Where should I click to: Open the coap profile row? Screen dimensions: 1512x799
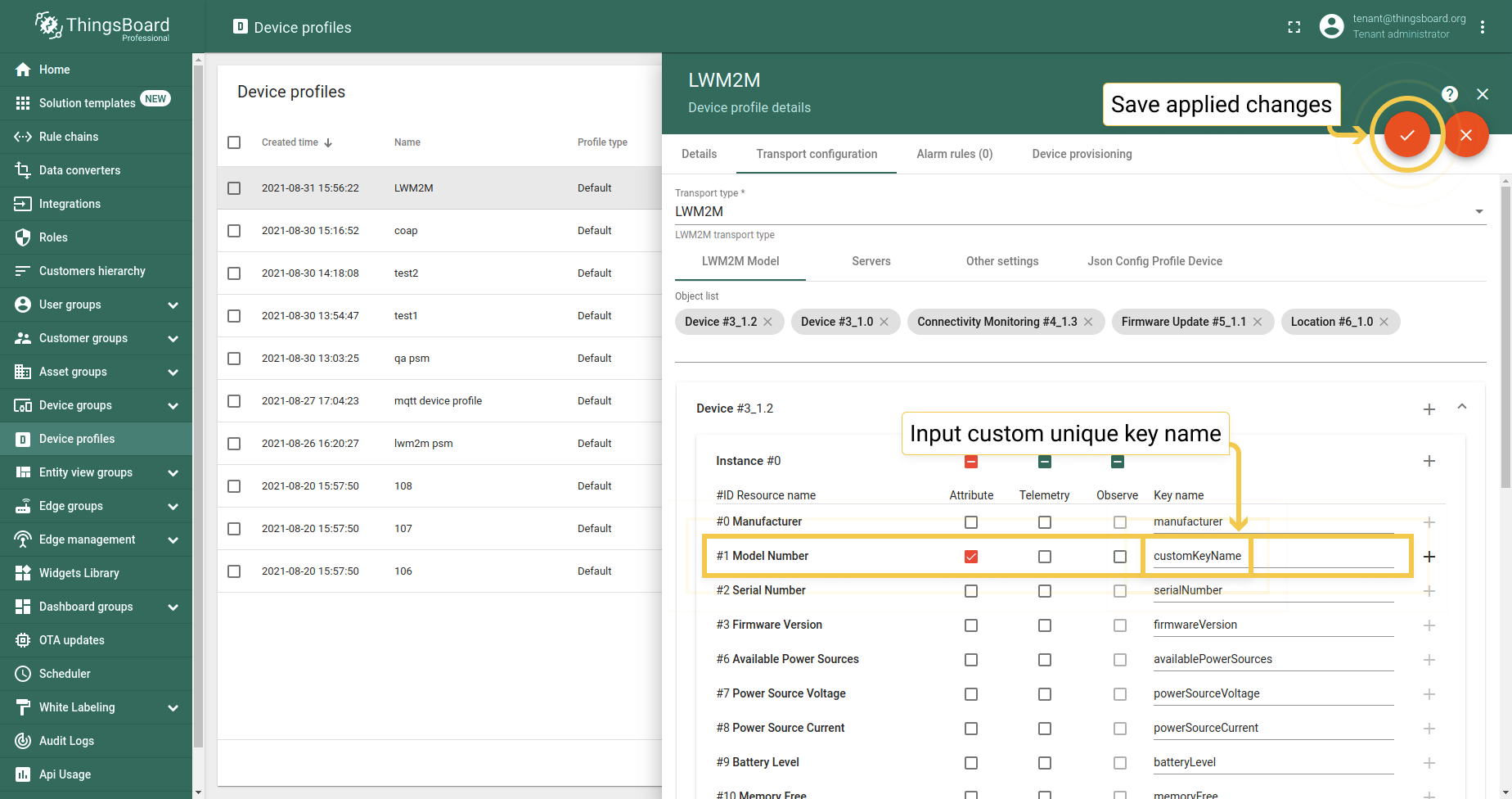click(x=439, y=231)
